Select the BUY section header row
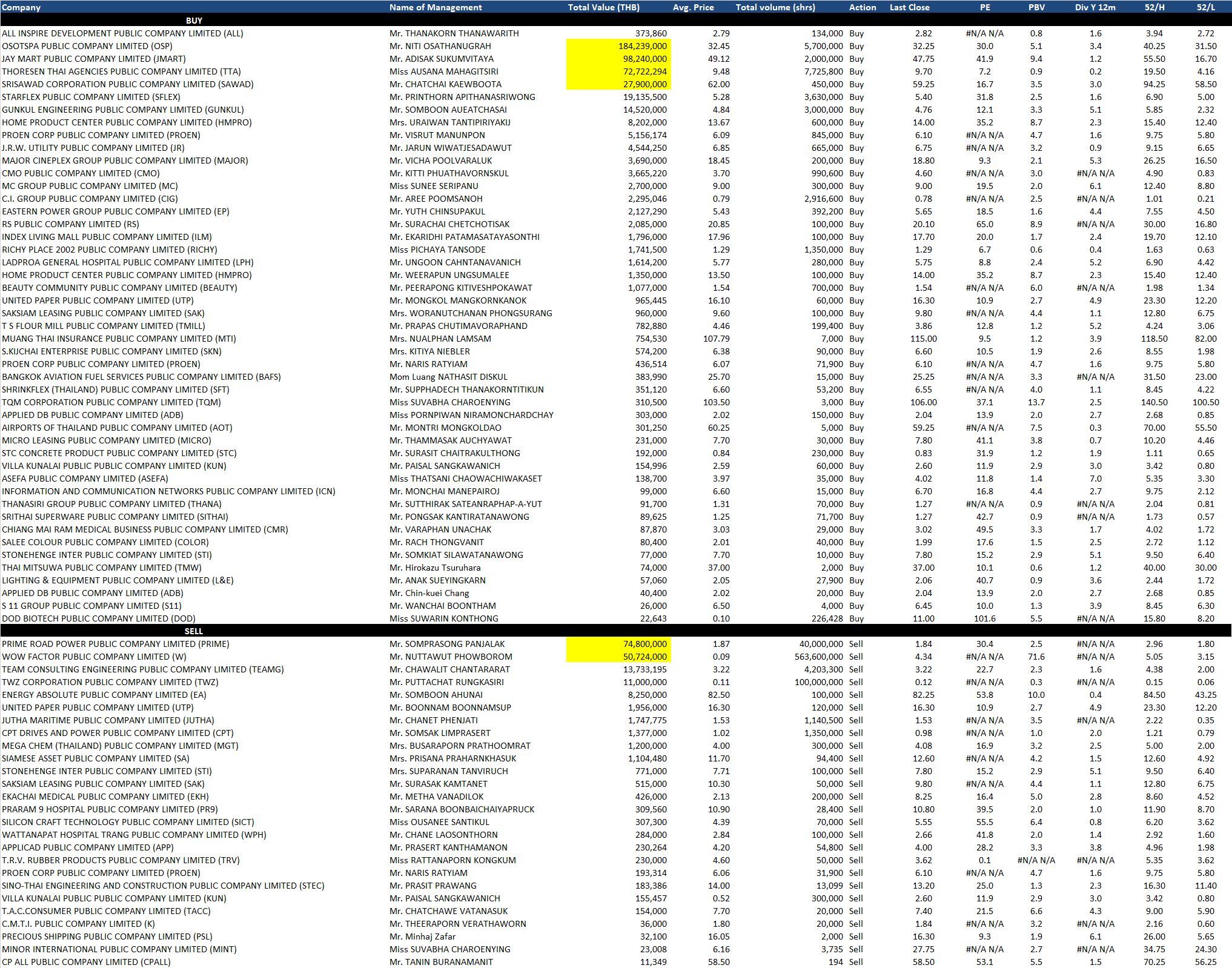 616,21
